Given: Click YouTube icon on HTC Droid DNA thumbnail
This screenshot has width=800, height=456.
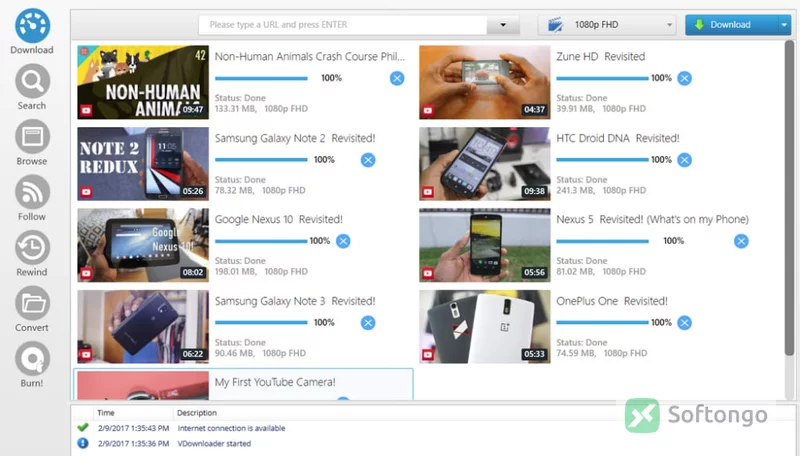Looking at the screenshot, I should coord(428,192).
